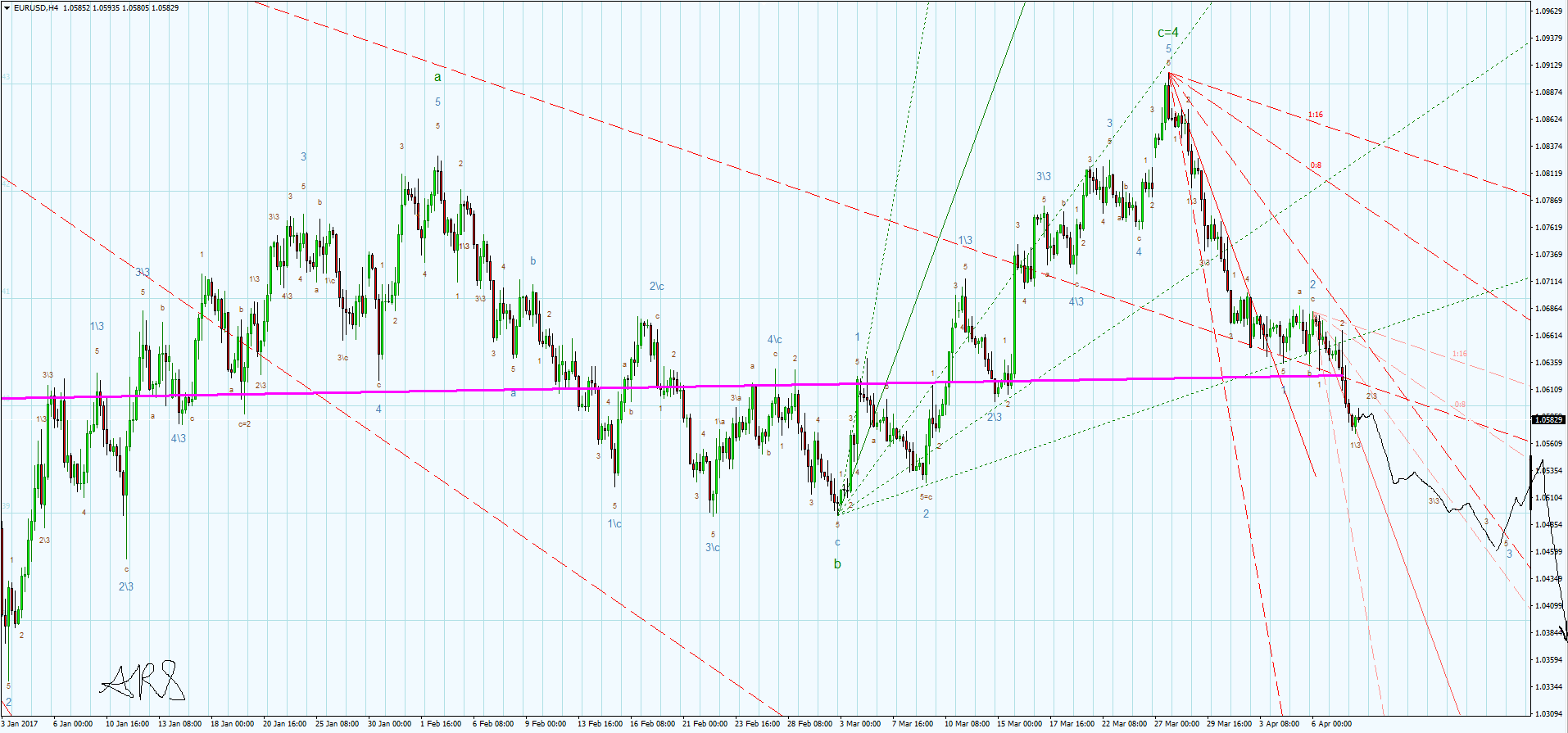The width and height of the screenshot is (1568, 733).
Task: Click price axis label 1.06864
Action: 1549,309
